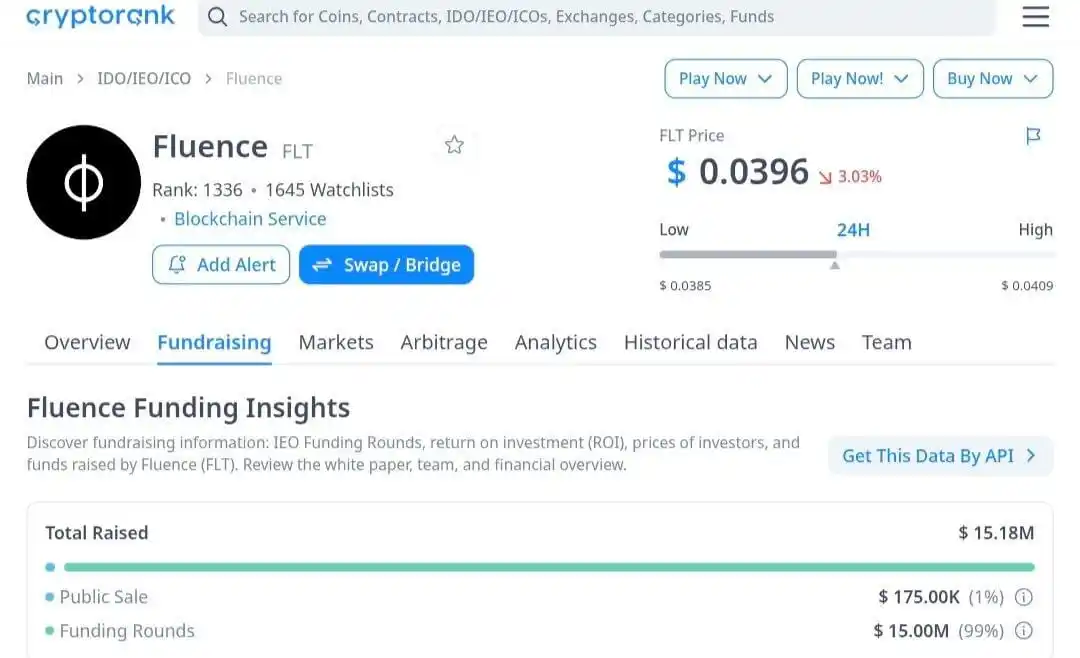Click the $ 0.0409 high price
Viewport: 1080px width, 658px height.
click(1027, 285)
